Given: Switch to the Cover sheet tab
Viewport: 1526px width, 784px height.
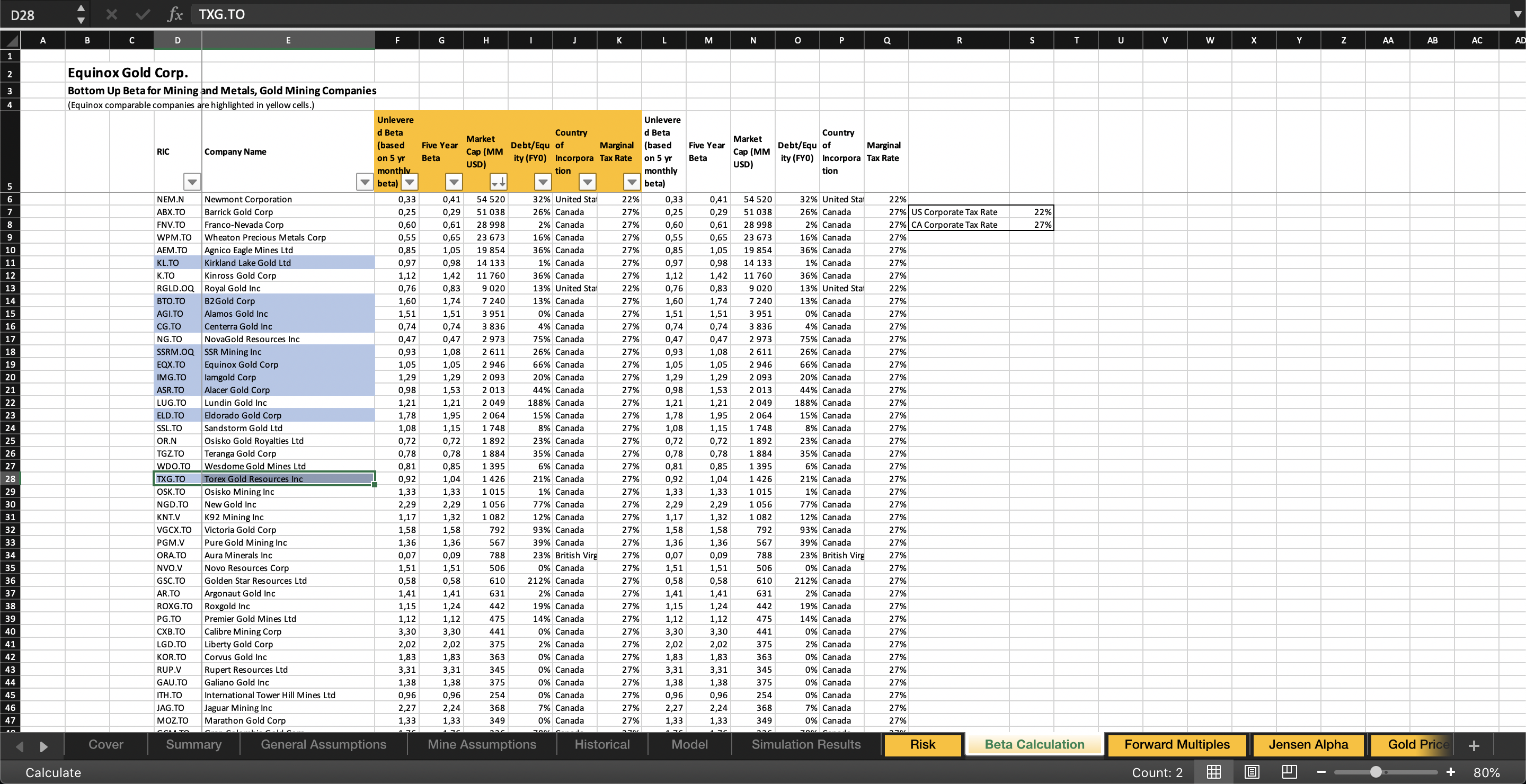Looking at the screenshot, I should (x=105, y=744).
